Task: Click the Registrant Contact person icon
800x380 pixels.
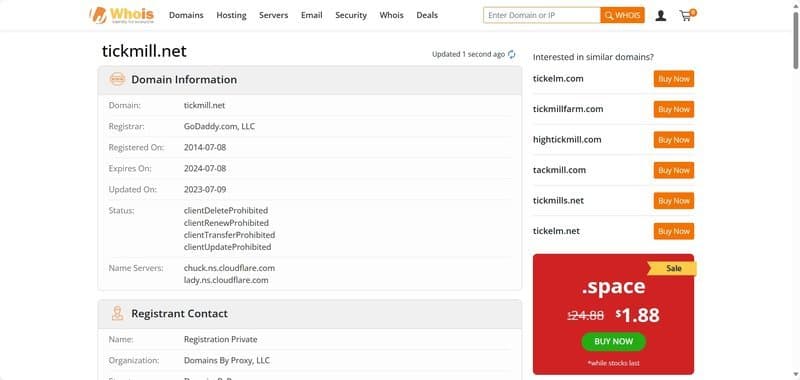Action: [117, 313]
